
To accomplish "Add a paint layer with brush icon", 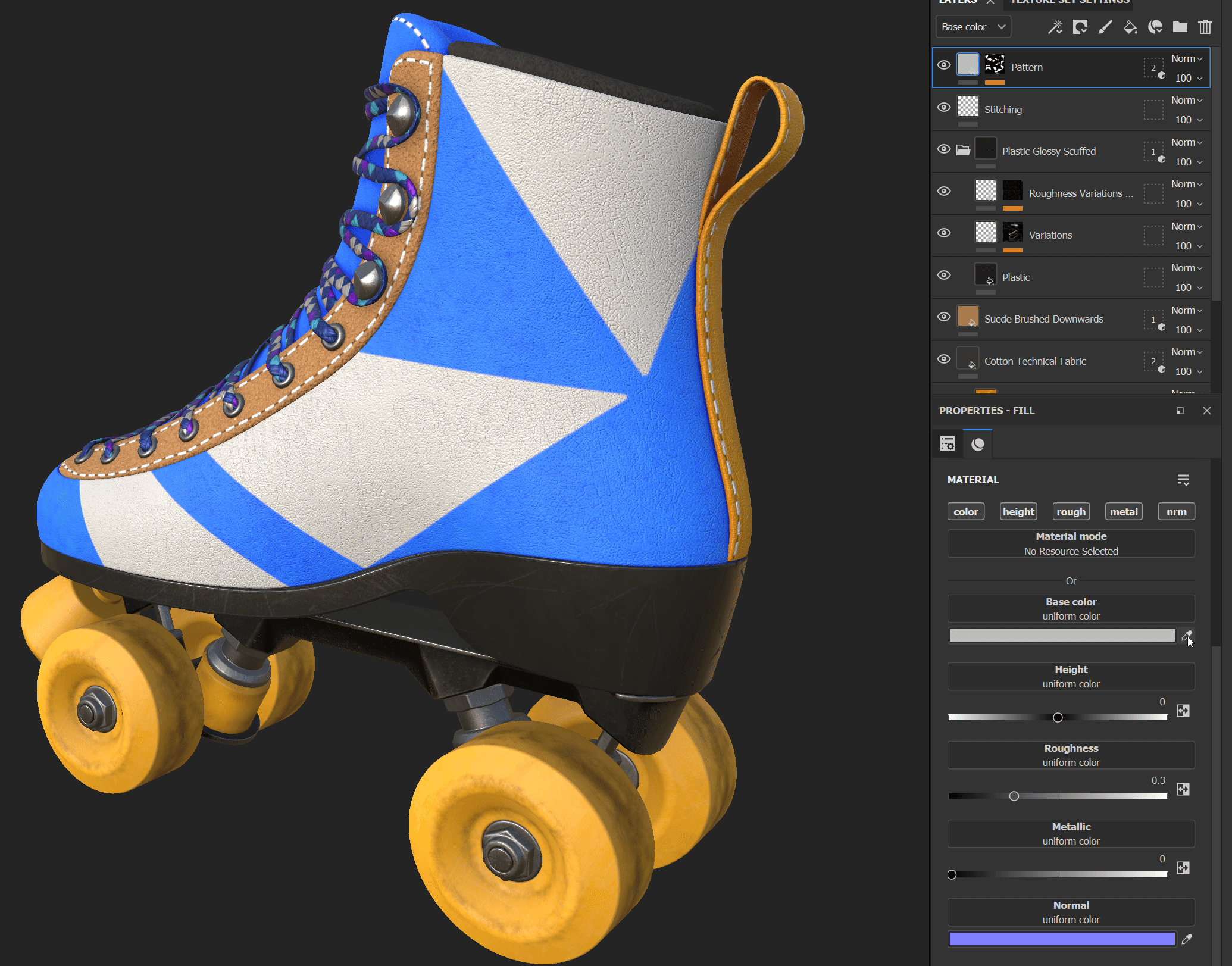I will coord(1105,27).
